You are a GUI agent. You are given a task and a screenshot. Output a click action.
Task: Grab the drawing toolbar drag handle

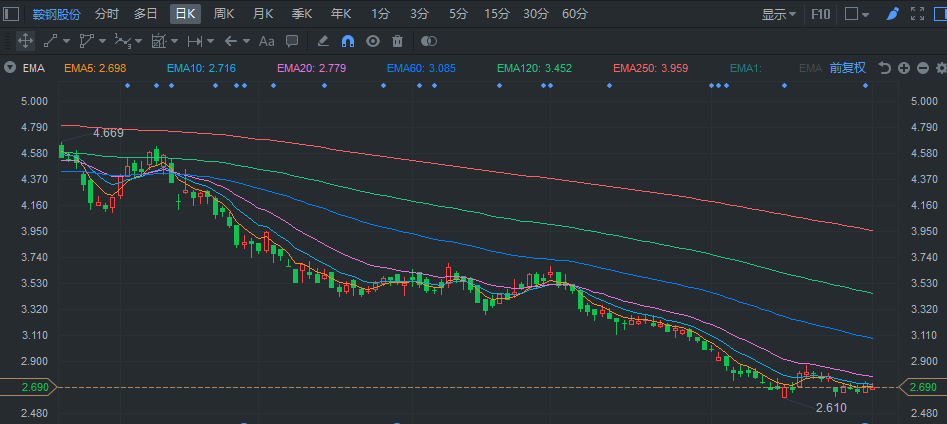pos(8,41)
